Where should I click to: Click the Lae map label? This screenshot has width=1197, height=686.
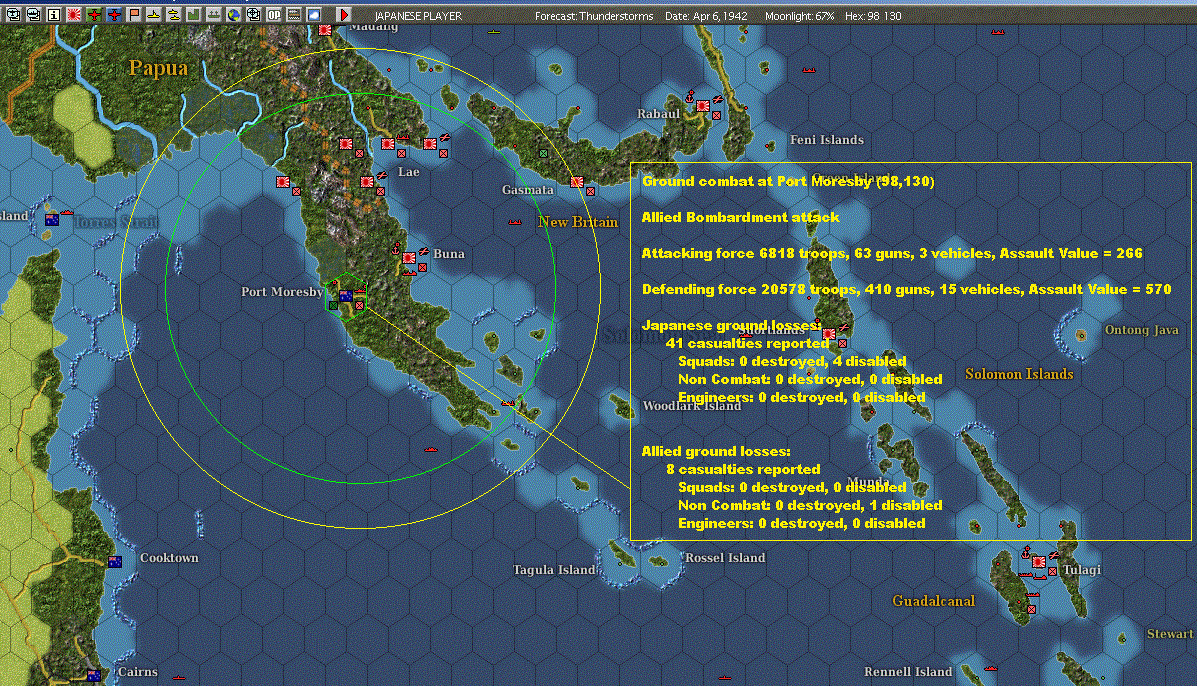pos(408,172)
